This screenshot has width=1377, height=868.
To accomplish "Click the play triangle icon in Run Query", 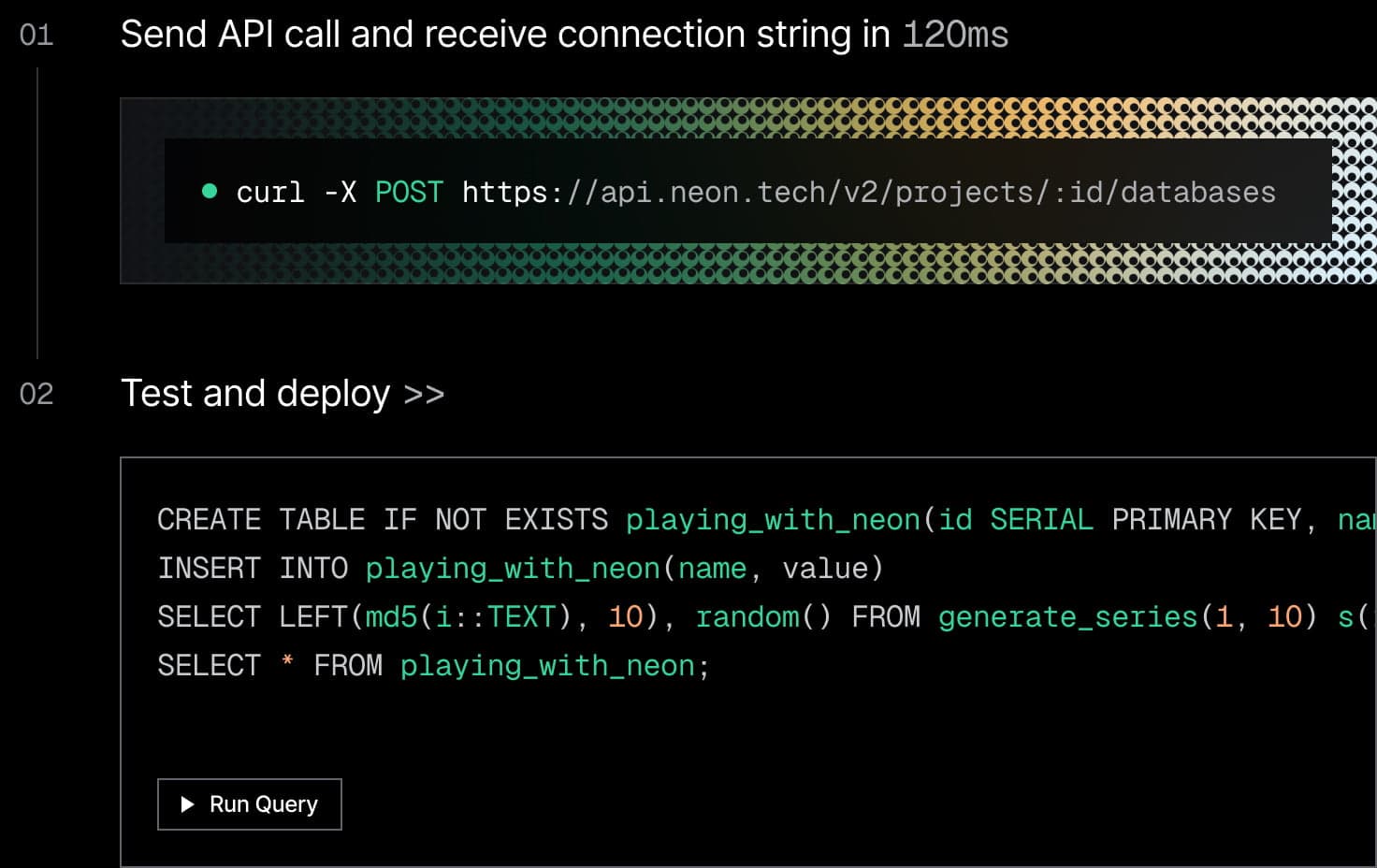I will click(187, 804).
